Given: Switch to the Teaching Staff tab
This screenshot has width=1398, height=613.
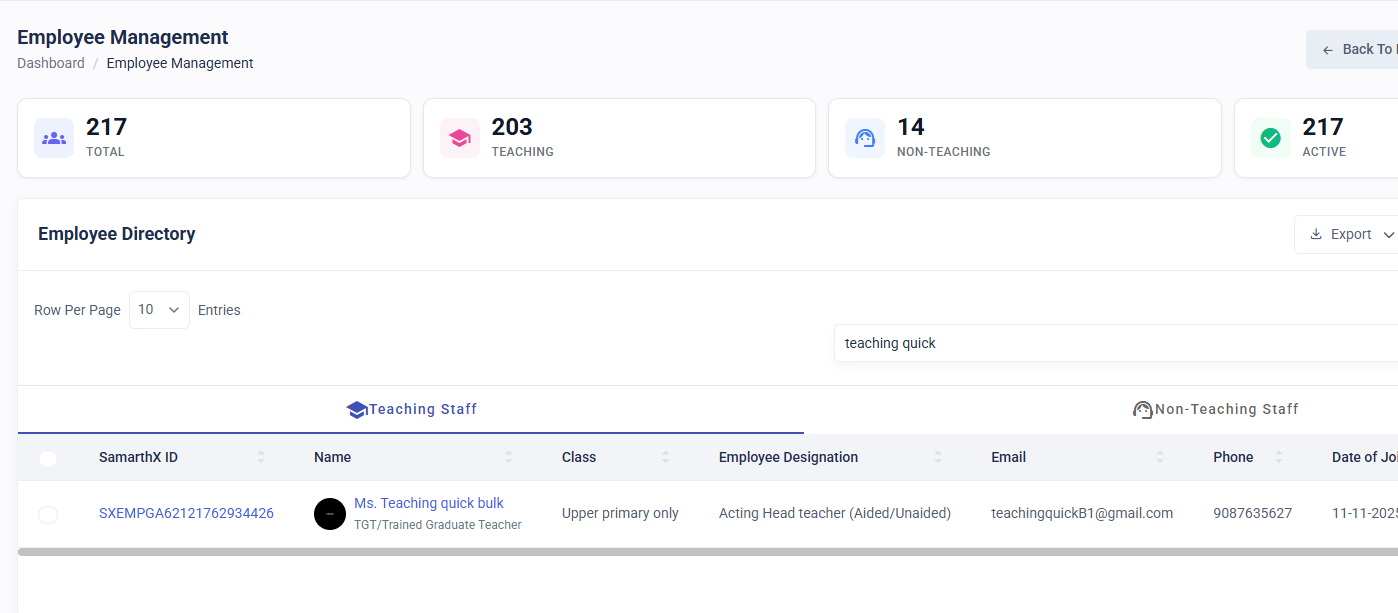Looking at the screenshot, I should (411, 409).
